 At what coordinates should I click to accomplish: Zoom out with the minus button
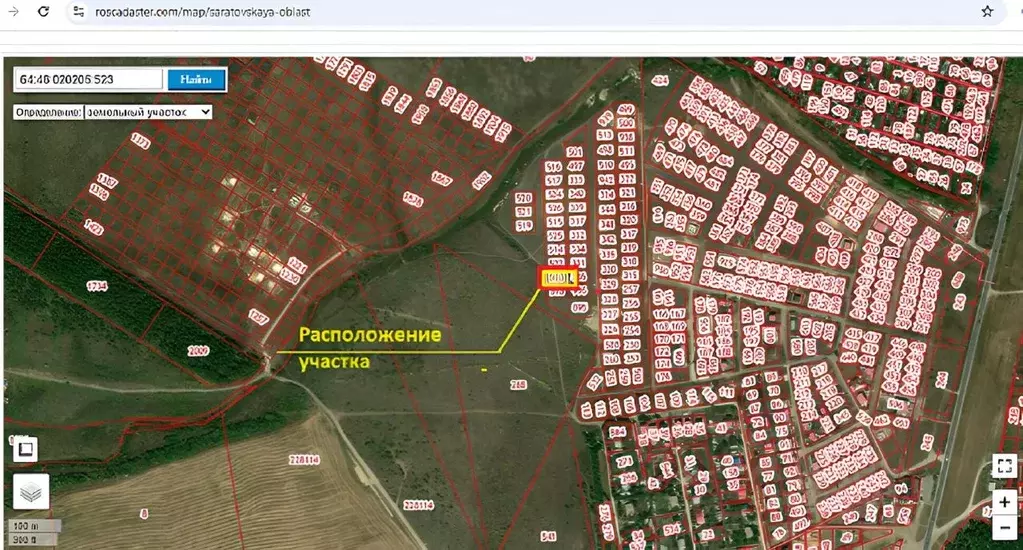coord(1004,527)
